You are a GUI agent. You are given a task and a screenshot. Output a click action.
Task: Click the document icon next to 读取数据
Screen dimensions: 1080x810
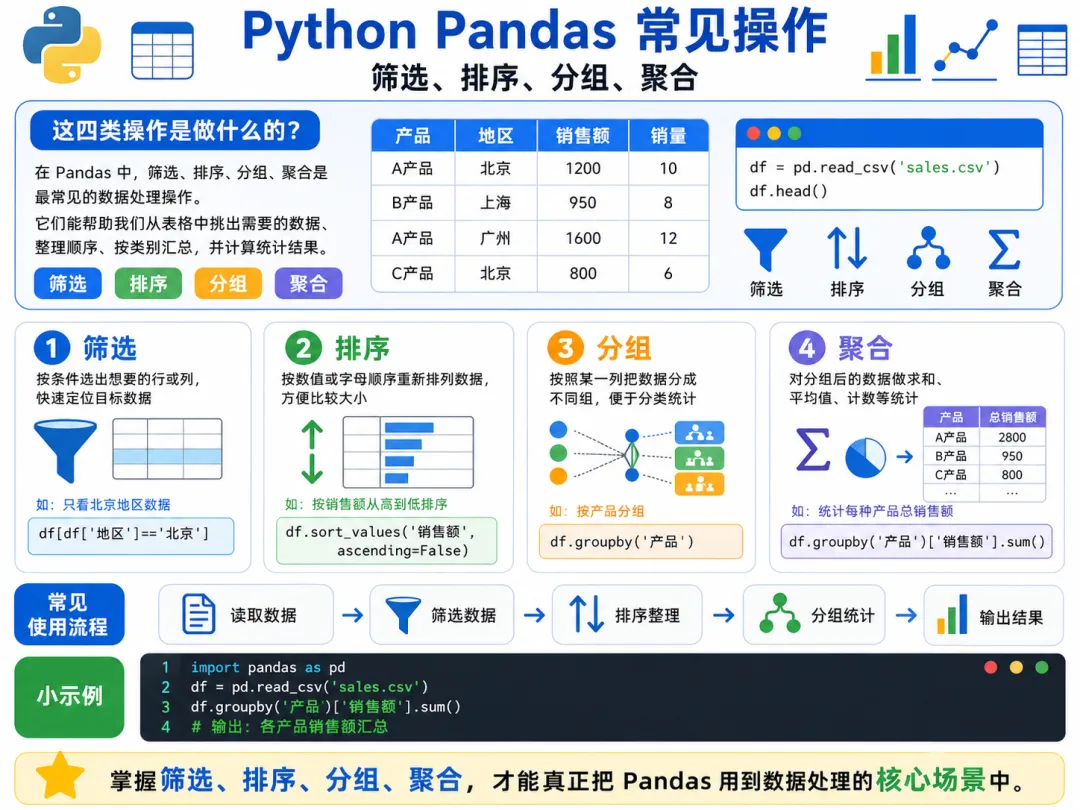coord(198,614)
